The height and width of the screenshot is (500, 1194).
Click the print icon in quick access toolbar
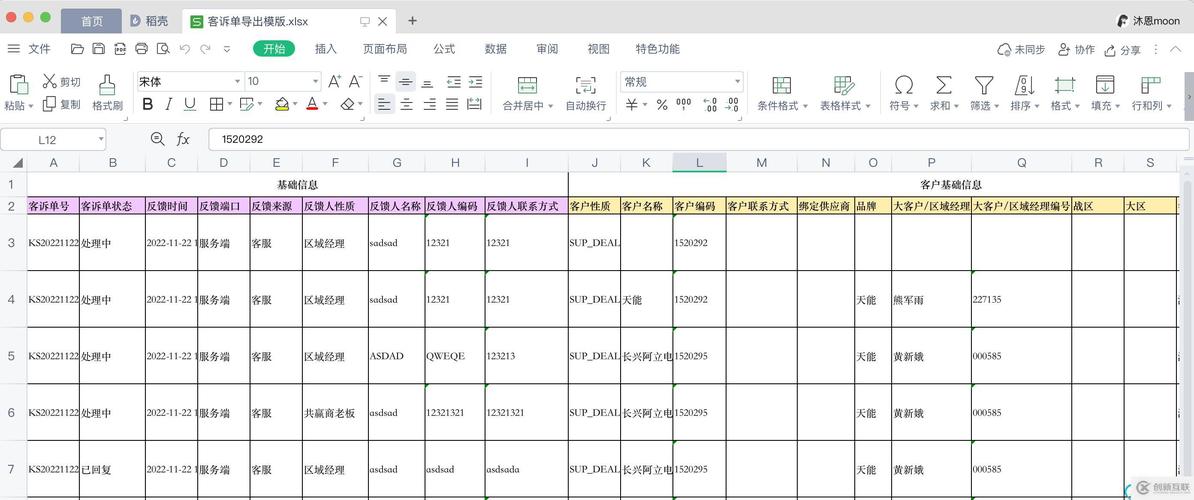pos(141,49)
